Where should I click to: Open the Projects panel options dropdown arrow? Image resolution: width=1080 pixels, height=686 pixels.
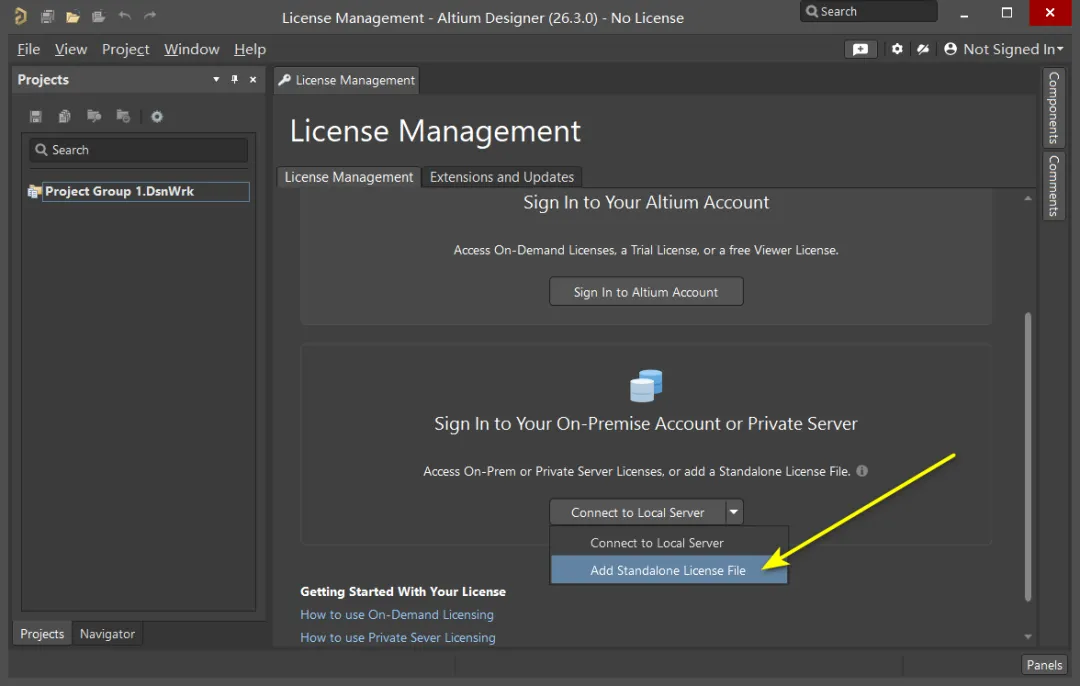[x=216, y=79]
